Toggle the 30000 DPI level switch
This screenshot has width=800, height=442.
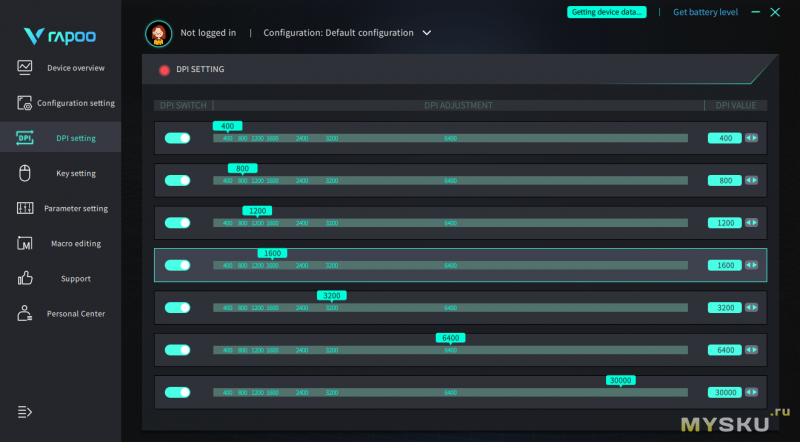point(178,392)
